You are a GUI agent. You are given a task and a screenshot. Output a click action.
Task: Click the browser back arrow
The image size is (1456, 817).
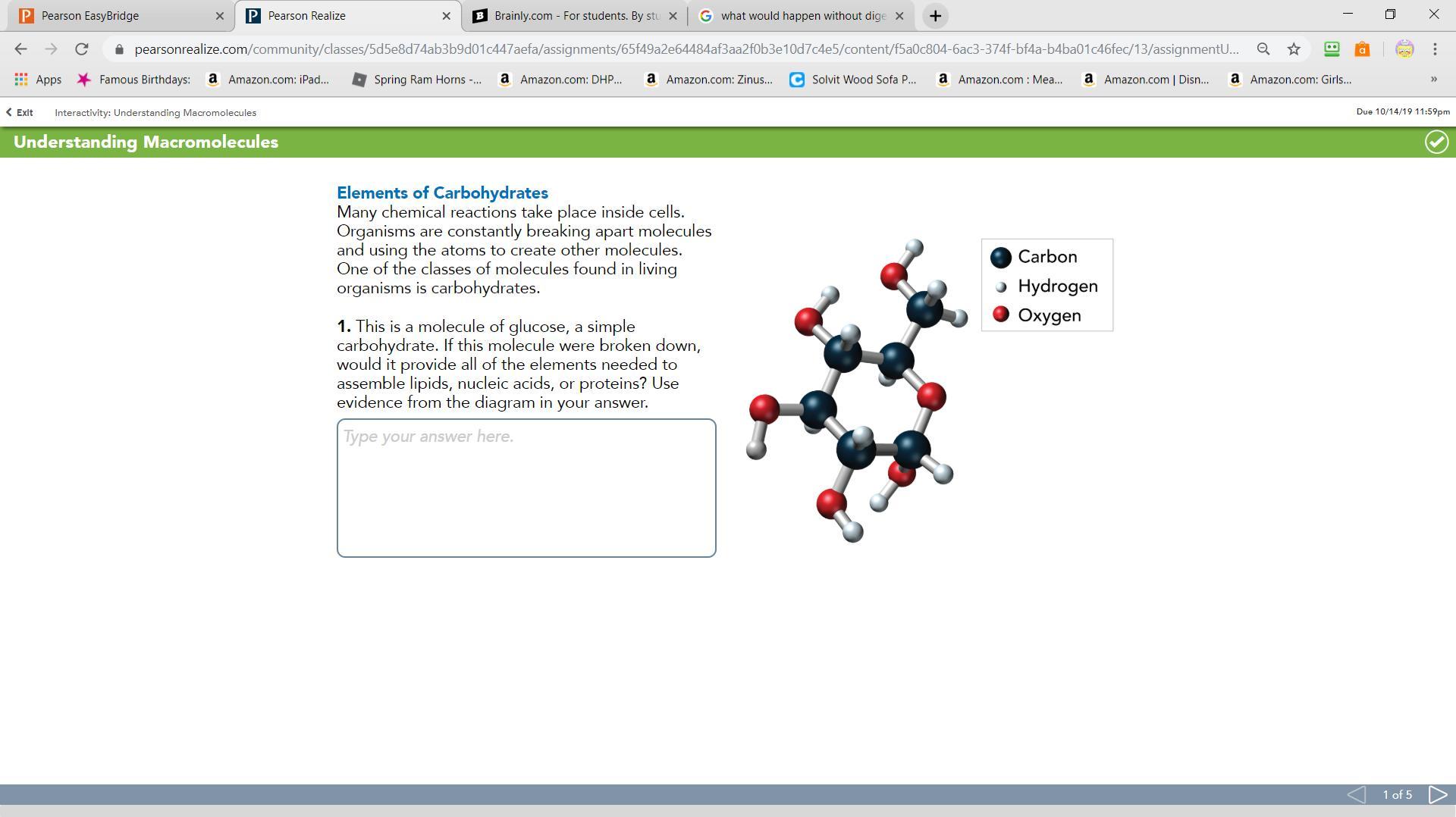pos(20,49)
